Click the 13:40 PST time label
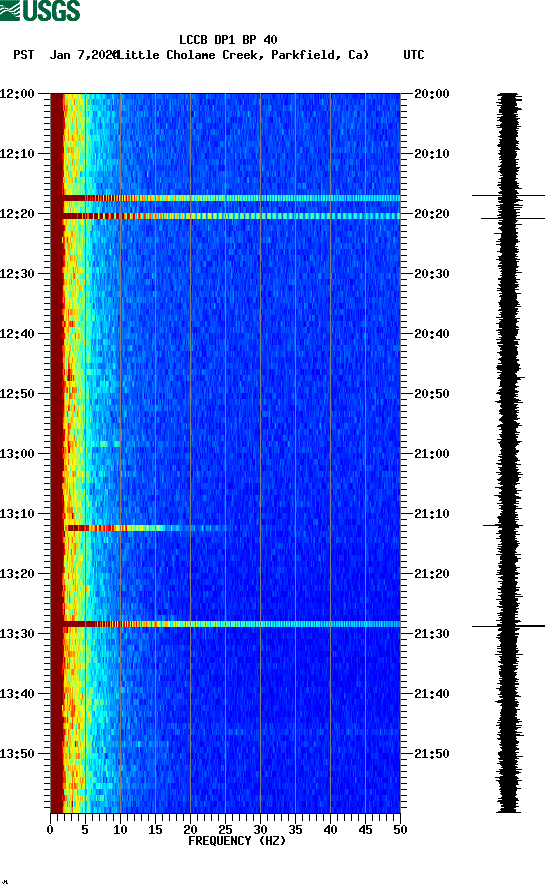This screenshot has width=552, height=893. tap(17, 694)
